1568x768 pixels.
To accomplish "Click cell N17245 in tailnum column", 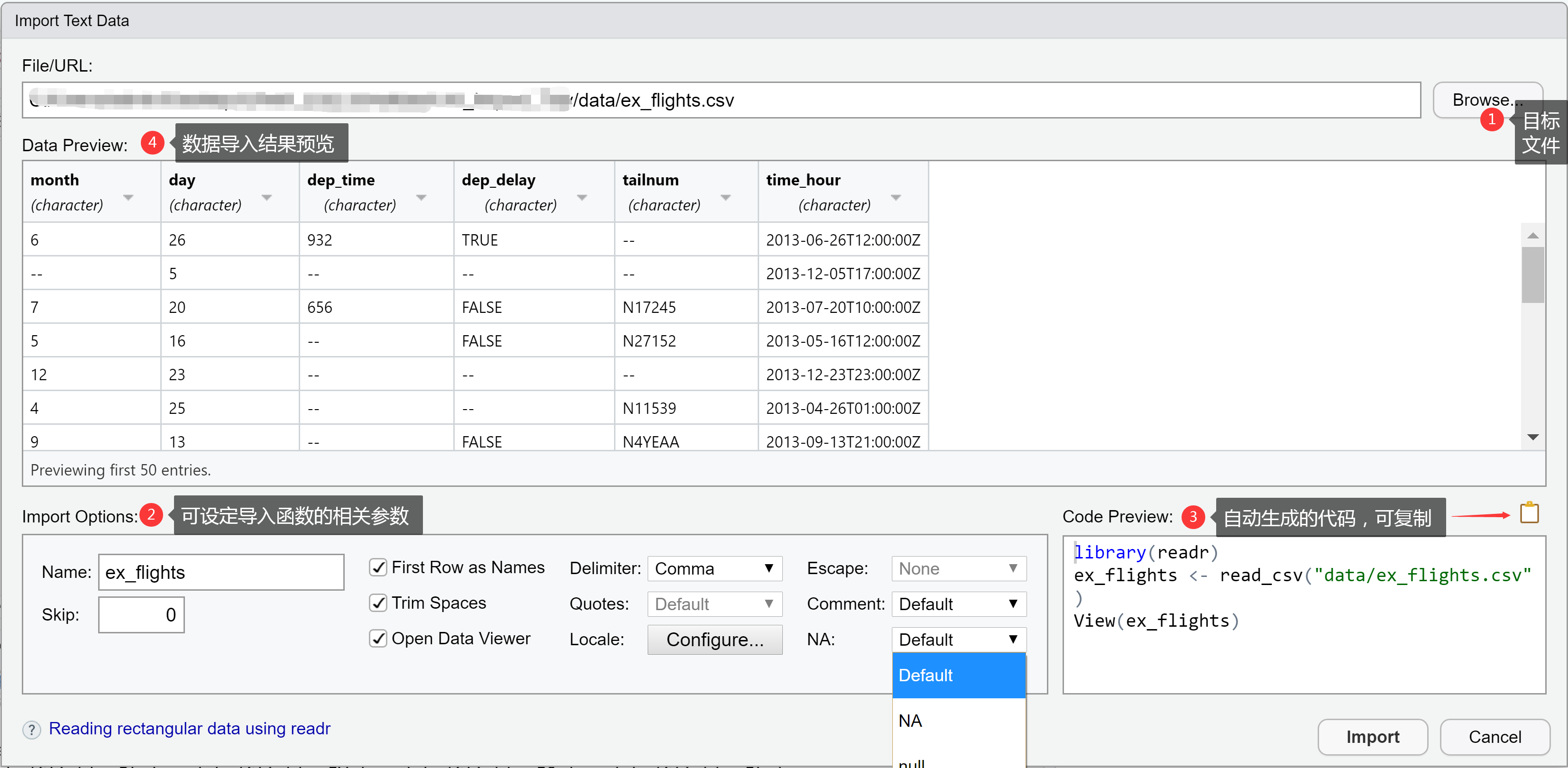I will pos(686,307).
